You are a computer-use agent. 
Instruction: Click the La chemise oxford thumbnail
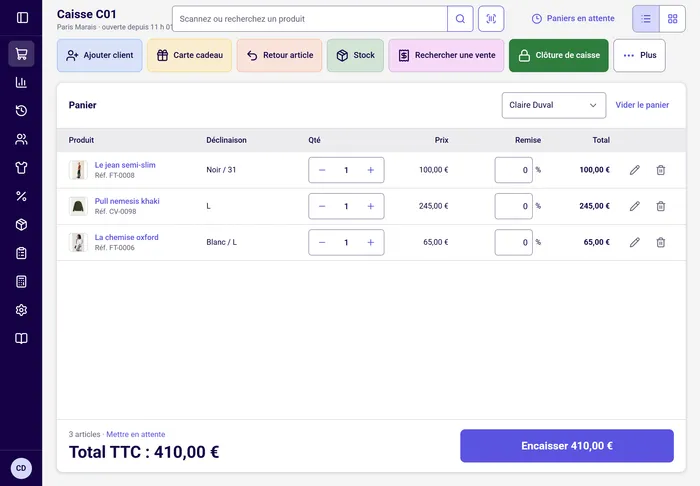[78, 242]
